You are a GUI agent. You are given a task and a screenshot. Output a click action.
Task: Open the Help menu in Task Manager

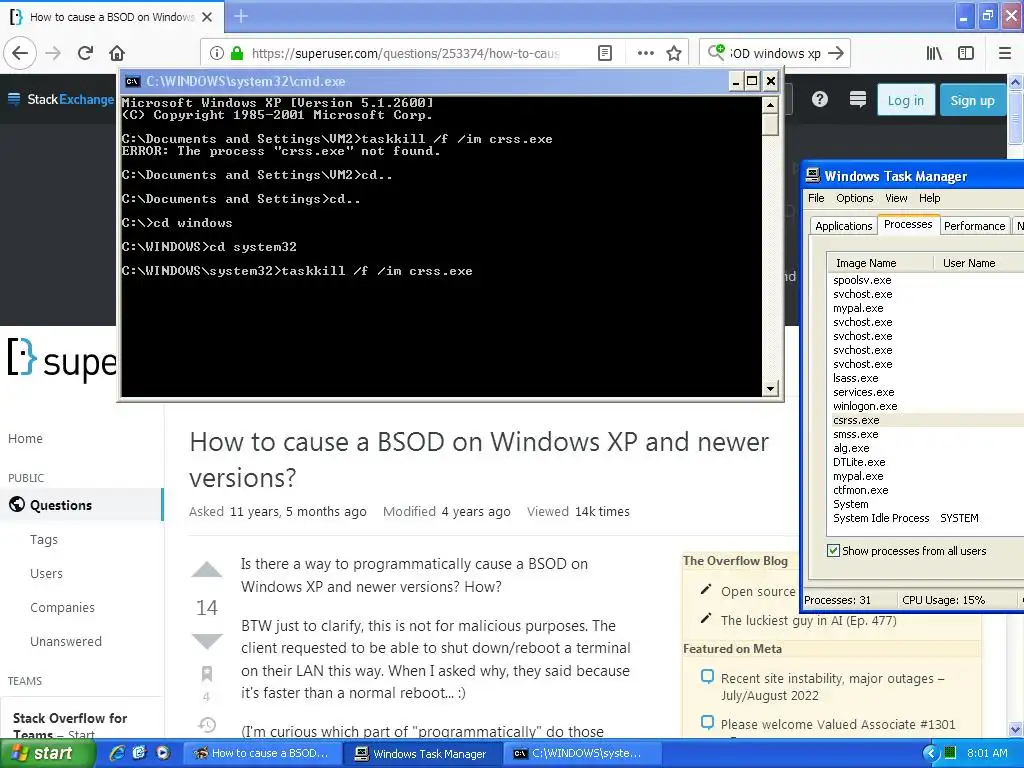tap(929, 198)
